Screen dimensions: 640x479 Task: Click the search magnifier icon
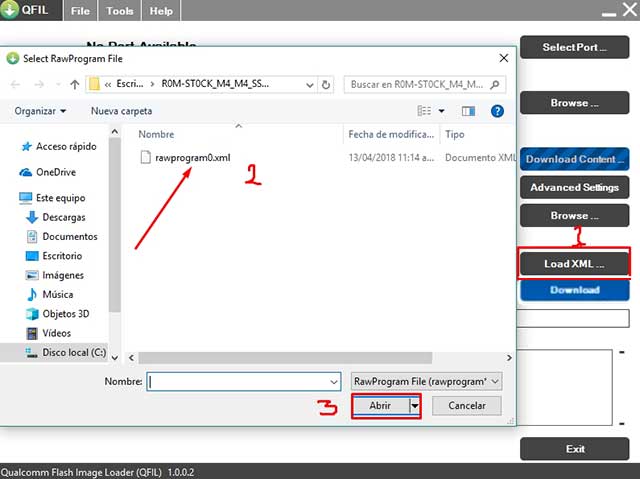click(495, 84)
